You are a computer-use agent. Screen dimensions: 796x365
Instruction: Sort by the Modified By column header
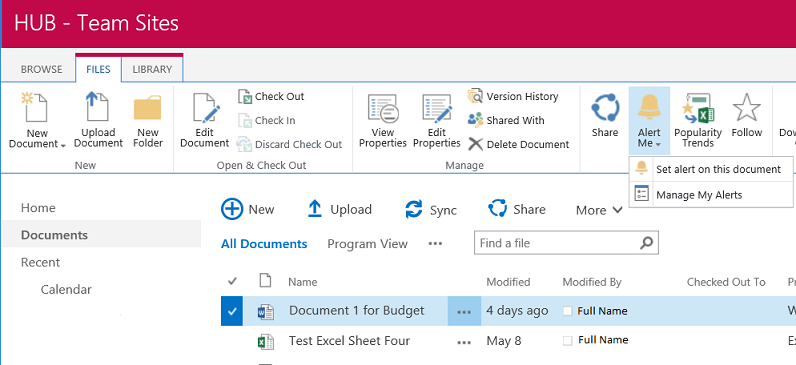tap(592, 282)
